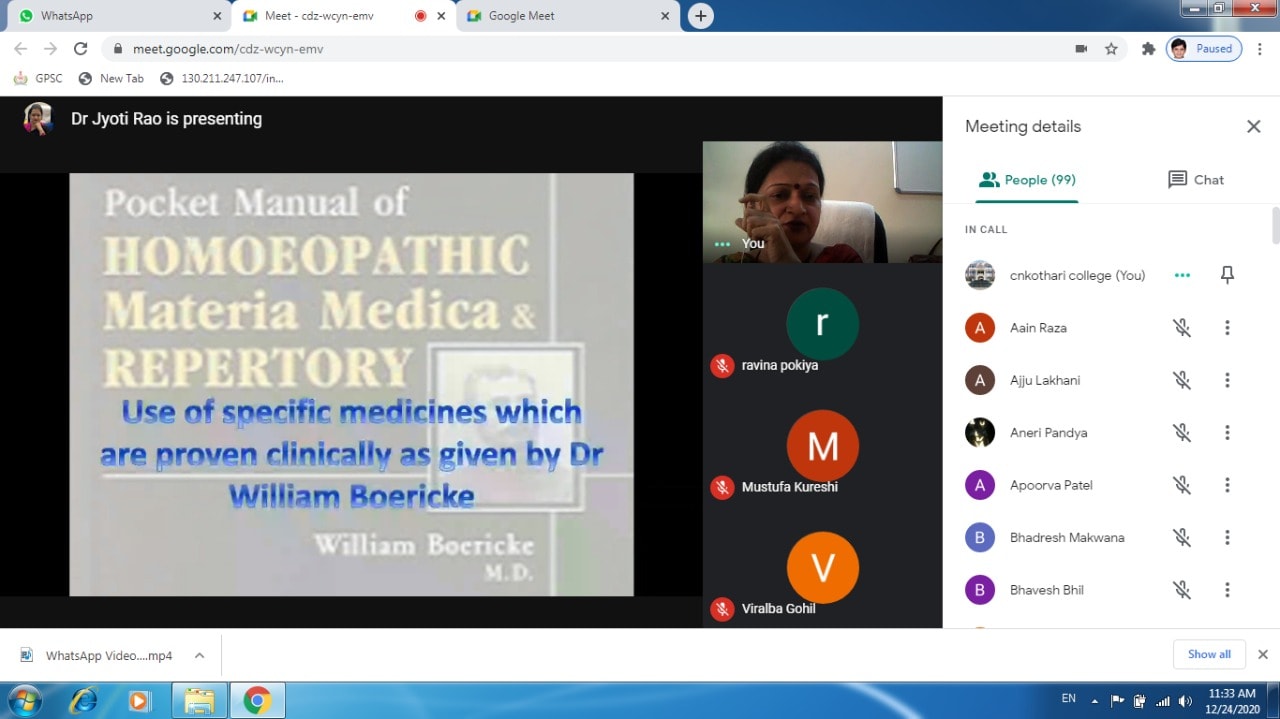Image resolution: width=1280 pixels, height=719 pixels.
Task: Switch to Chrome on the taskbar
Action: [257, 701]
